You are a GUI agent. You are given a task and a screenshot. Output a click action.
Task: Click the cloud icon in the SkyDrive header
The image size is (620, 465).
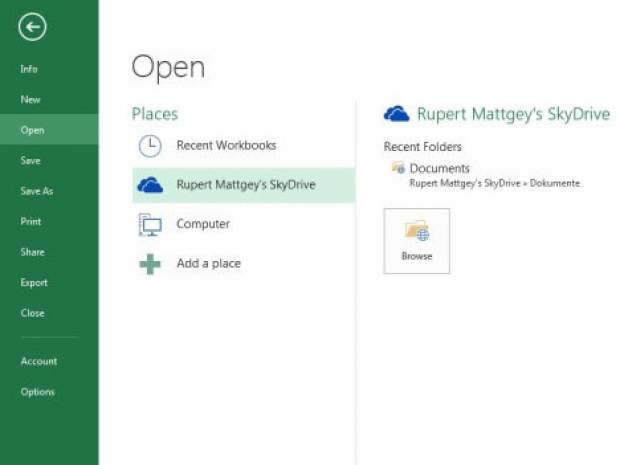coord(396,113)
